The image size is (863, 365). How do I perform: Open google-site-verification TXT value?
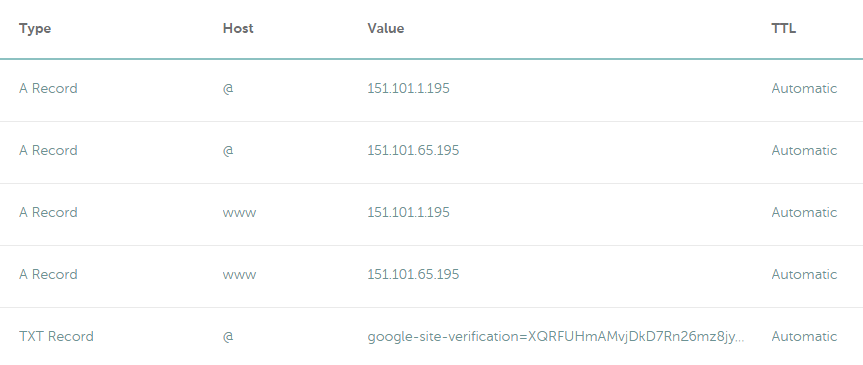[556, 336]
